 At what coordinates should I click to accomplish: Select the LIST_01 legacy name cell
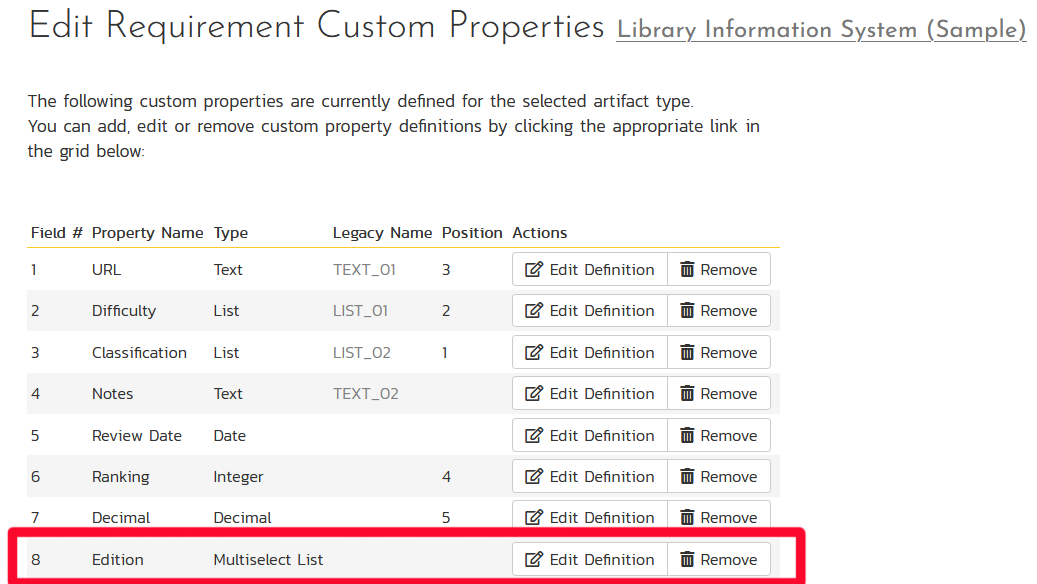click(360, 311)
